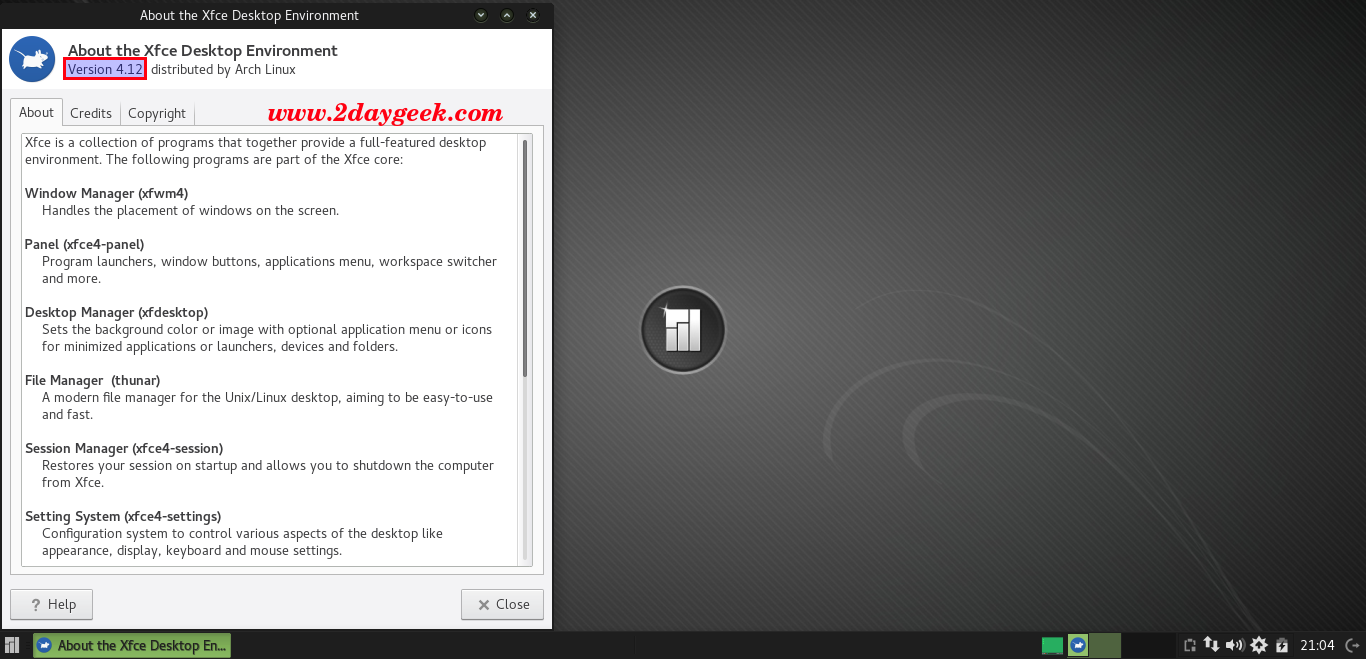1366x659 pixels.
Task: Switch to the first green workspace
Action: click(x=1052, y=646)
